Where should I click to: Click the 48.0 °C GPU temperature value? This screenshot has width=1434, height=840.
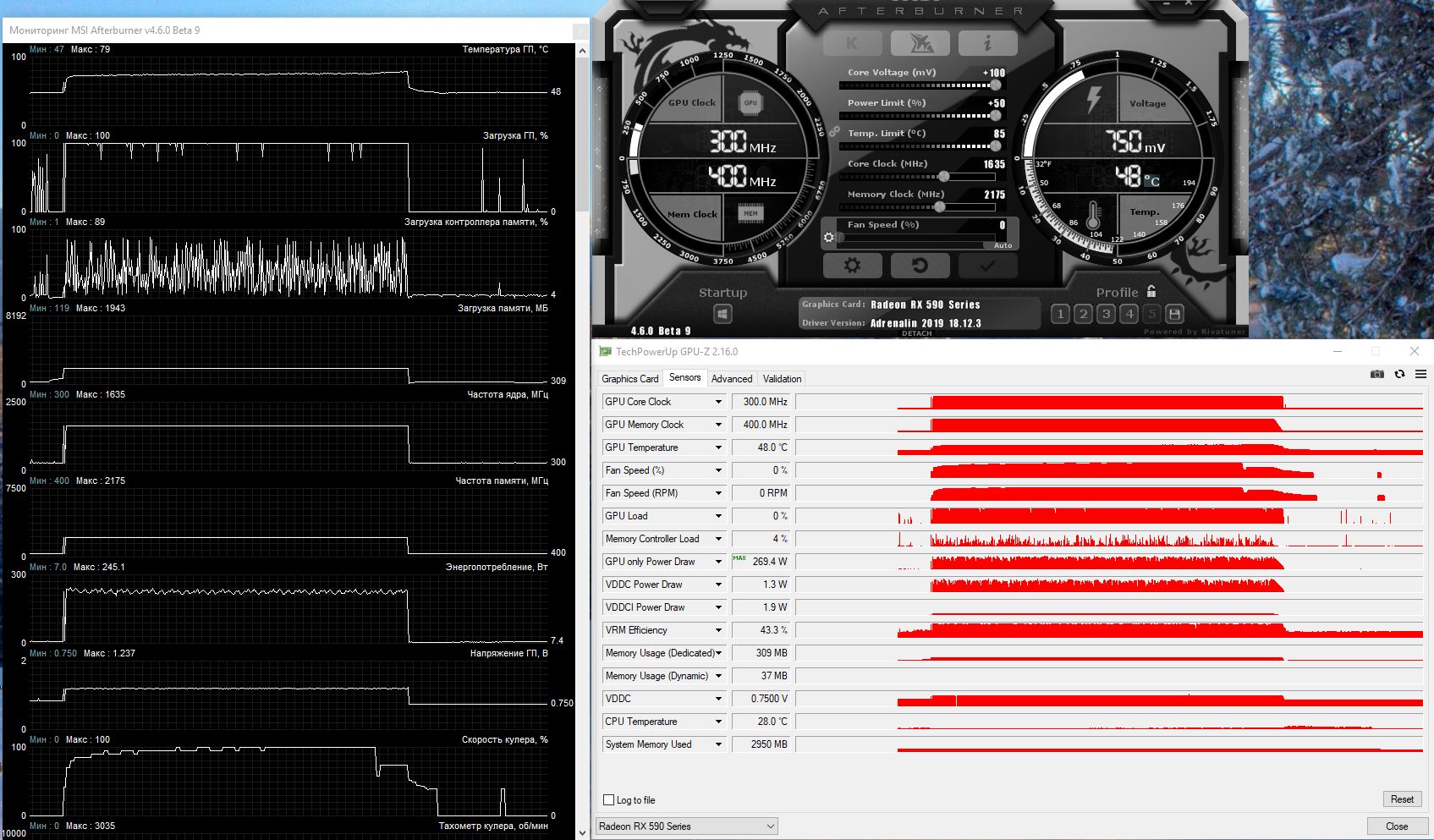point(772,447)
